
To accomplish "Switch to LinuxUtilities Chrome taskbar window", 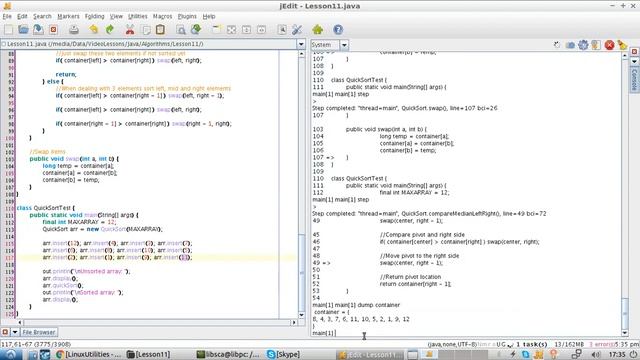I will click(89, 354).
